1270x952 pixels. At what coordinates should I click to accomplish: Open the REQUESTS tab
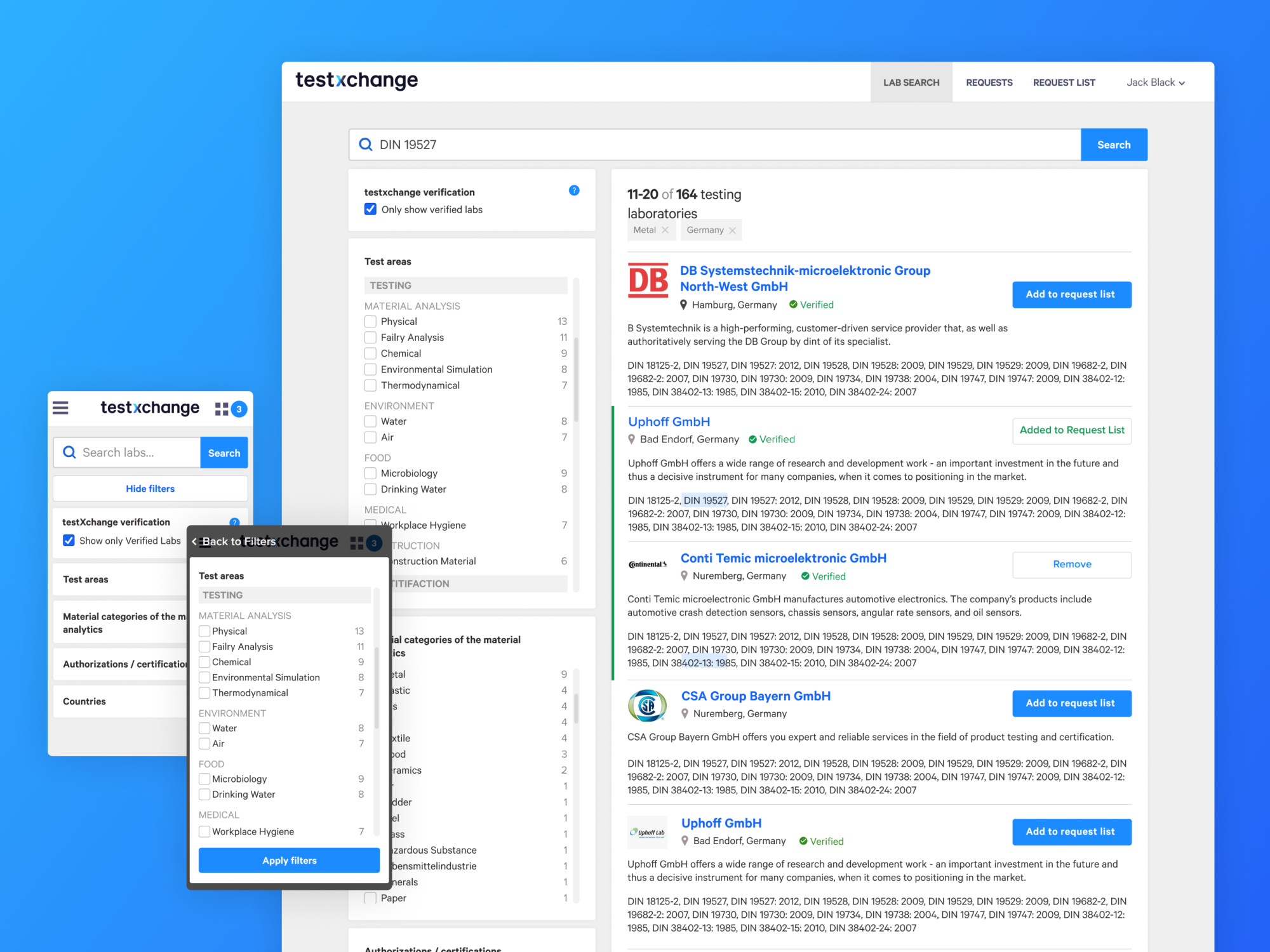pyautogui.click(x=989, y=83)
